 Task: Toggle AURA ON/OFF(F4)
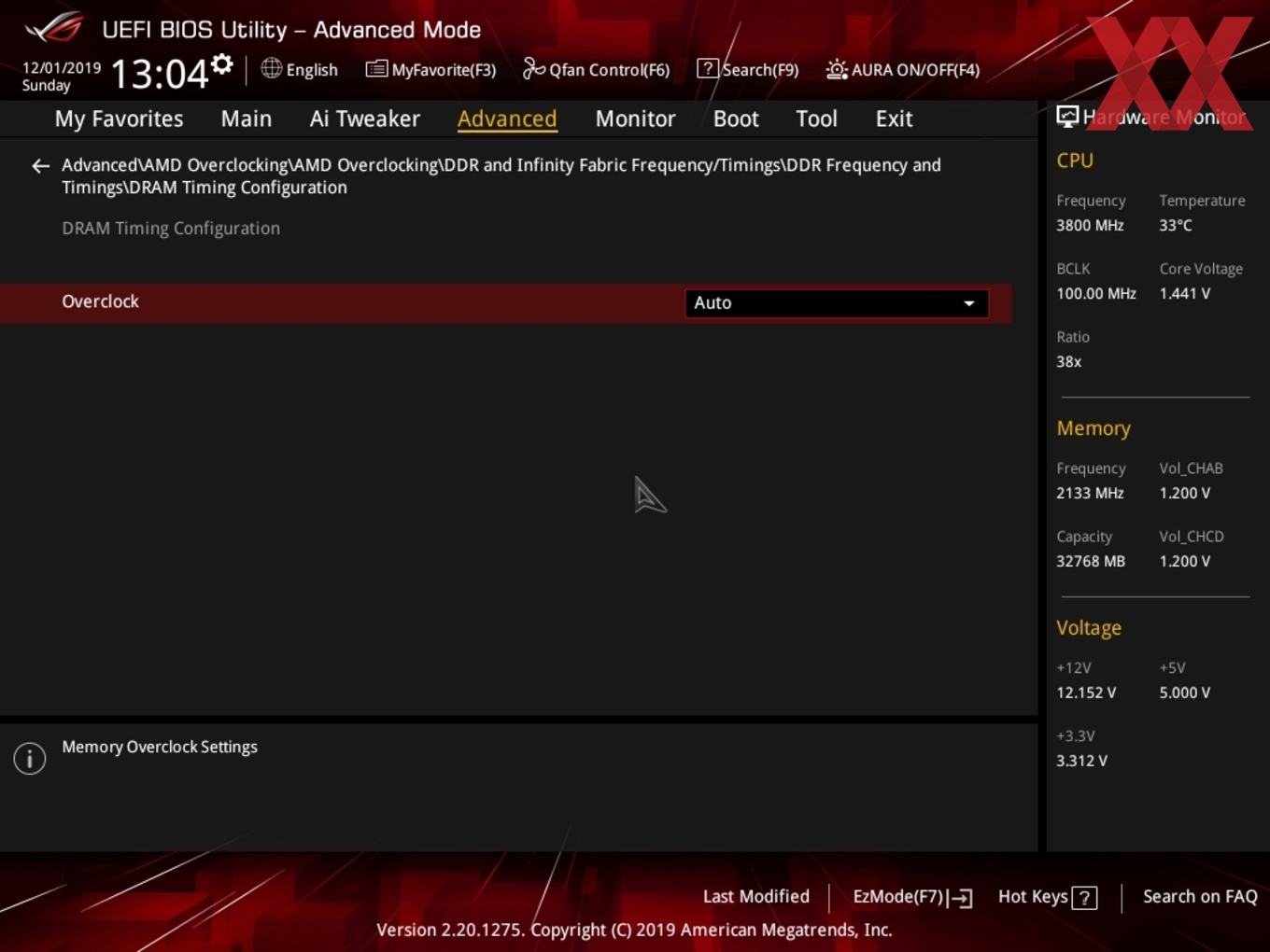tap(903, 70)
